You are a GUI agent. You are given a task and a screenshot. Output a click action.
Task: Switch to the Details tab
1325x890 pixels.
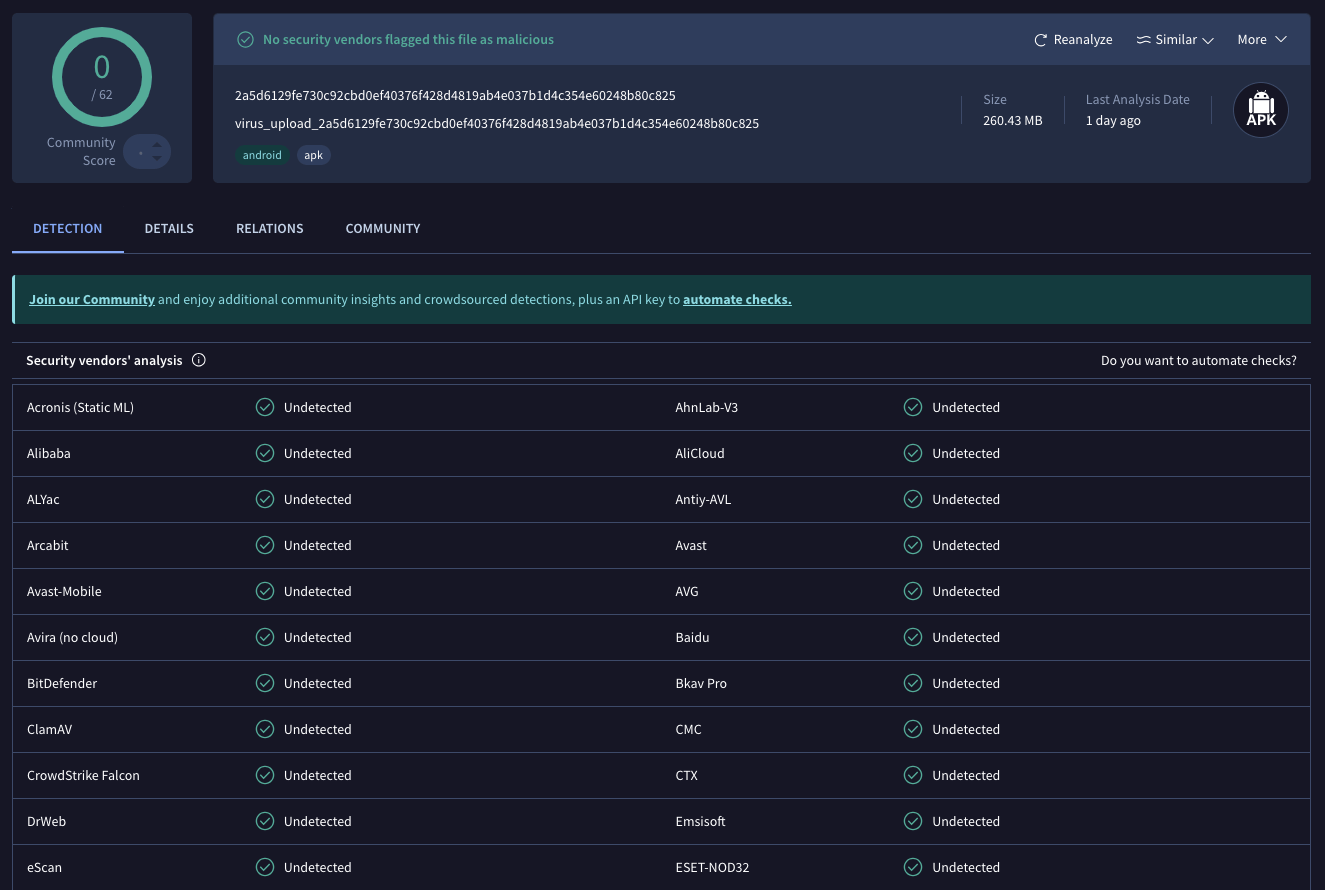(169, 229)
